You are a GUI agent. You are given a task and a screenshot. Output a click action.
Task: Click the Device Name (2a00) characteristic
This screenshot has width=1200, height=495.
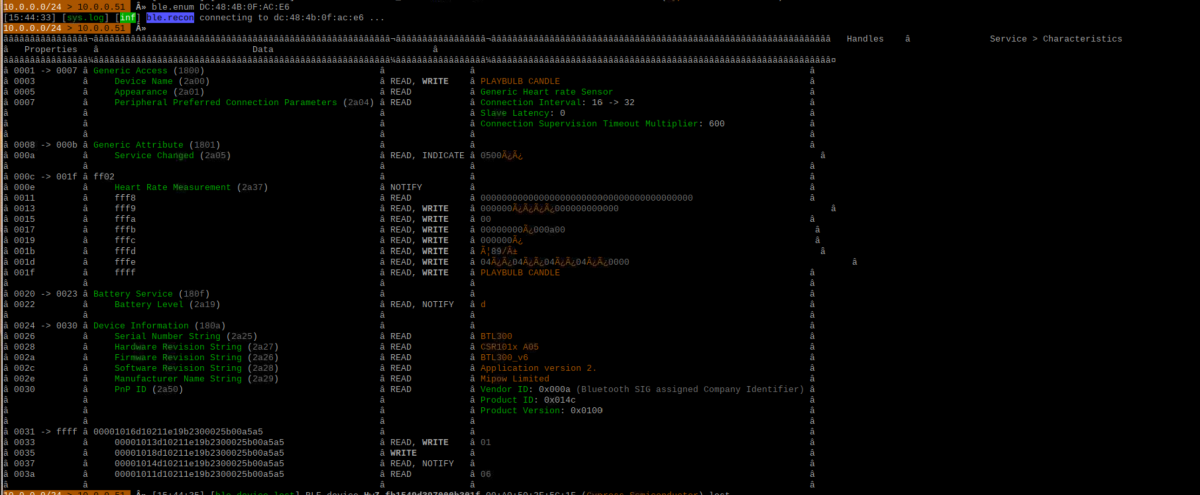click(162, 81)
